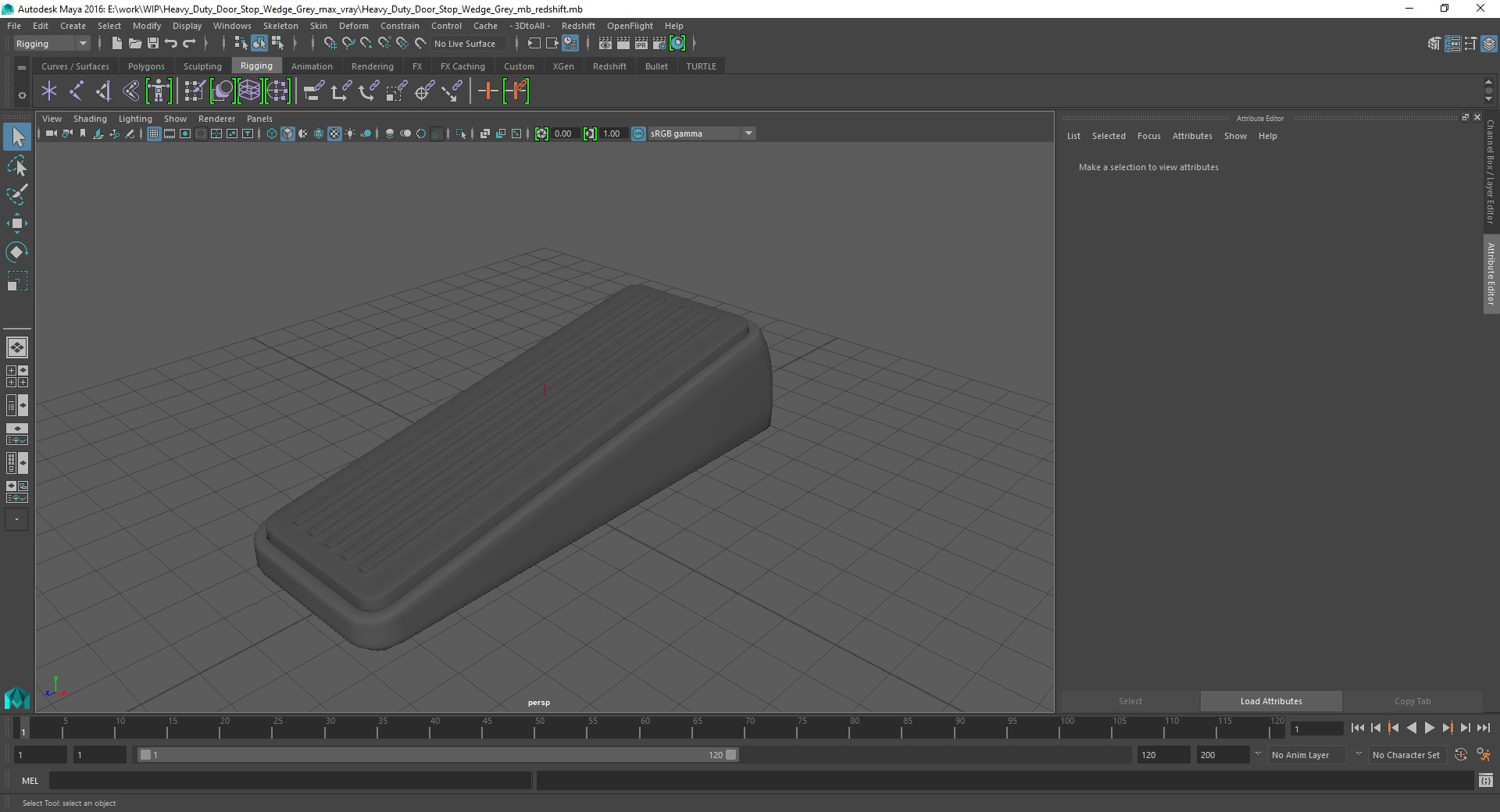1500x812 pixels.
Task: Play the animation forwards
Action: (1429, 728)
